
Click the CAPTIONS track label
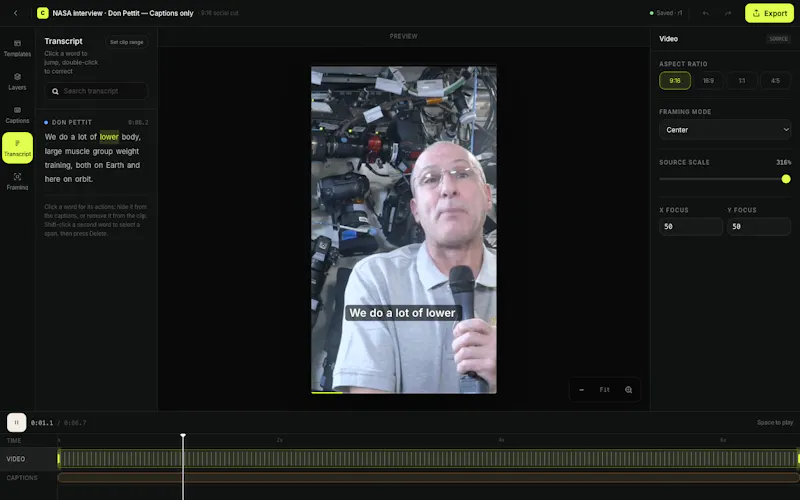coord(22,478)
